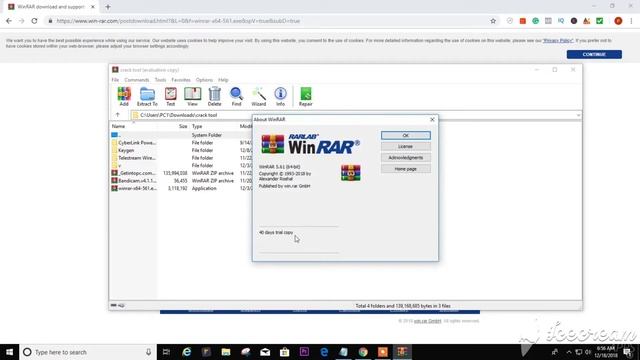The height and width of the screenshot is (360, 640).
Task: Open the Chrome profile avatar
Action: (618, 21)
